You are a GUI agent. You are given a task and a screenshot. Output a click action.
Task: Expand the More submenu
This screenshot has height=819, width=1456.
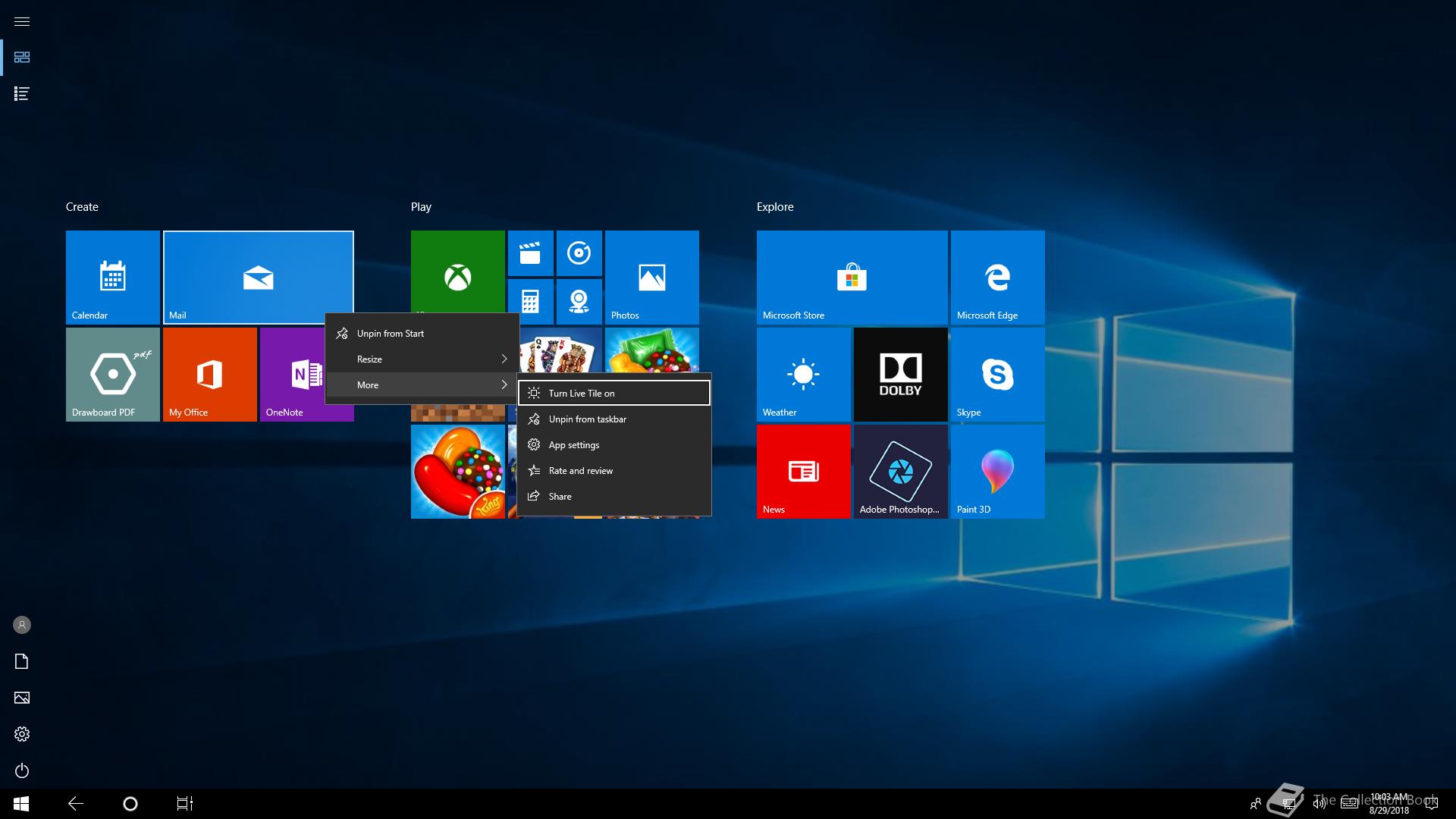(422, 385)
